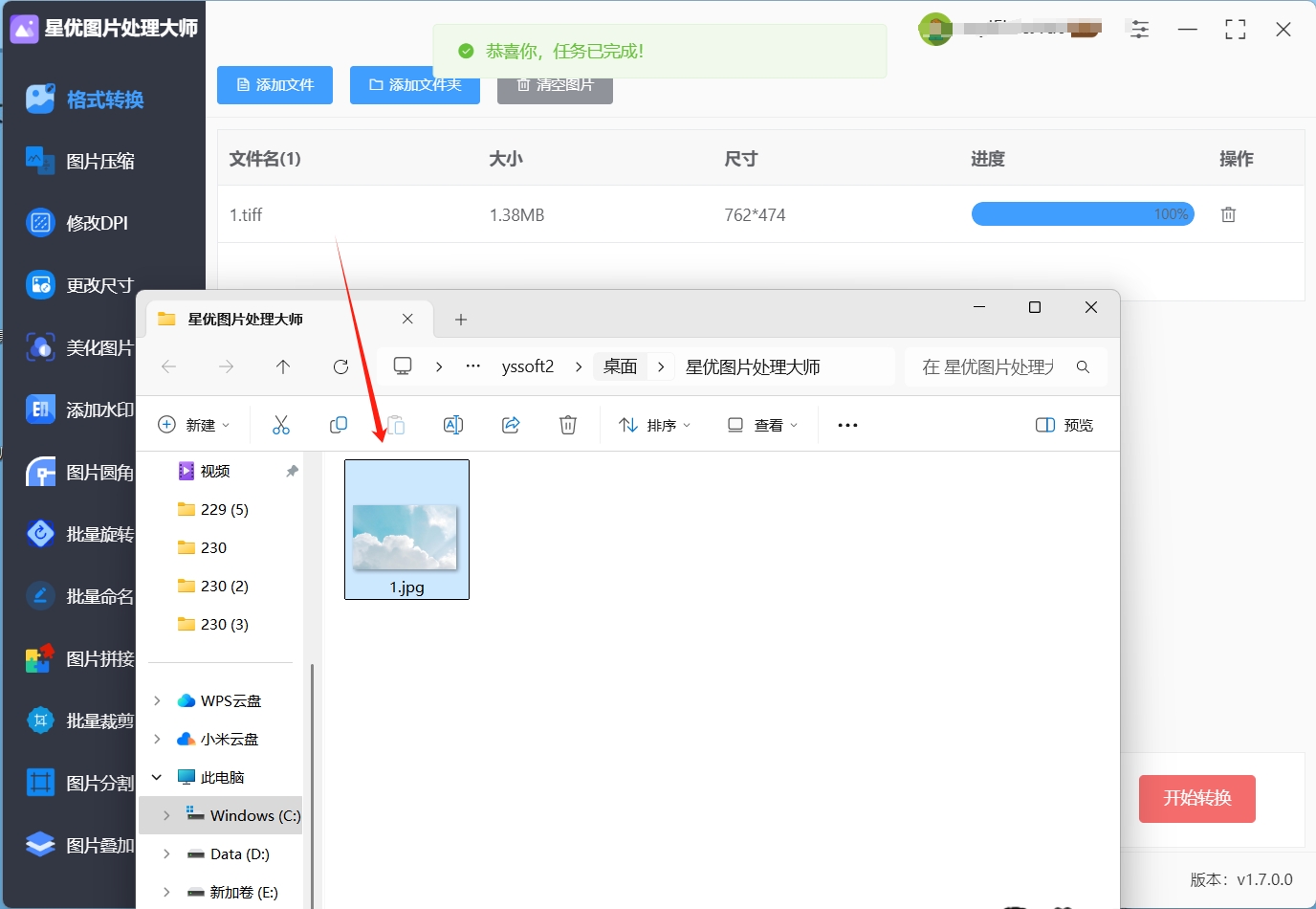Expand the Windows (C:) drive node
Viewport: 1316px width, 909px height.
point(167,815)
